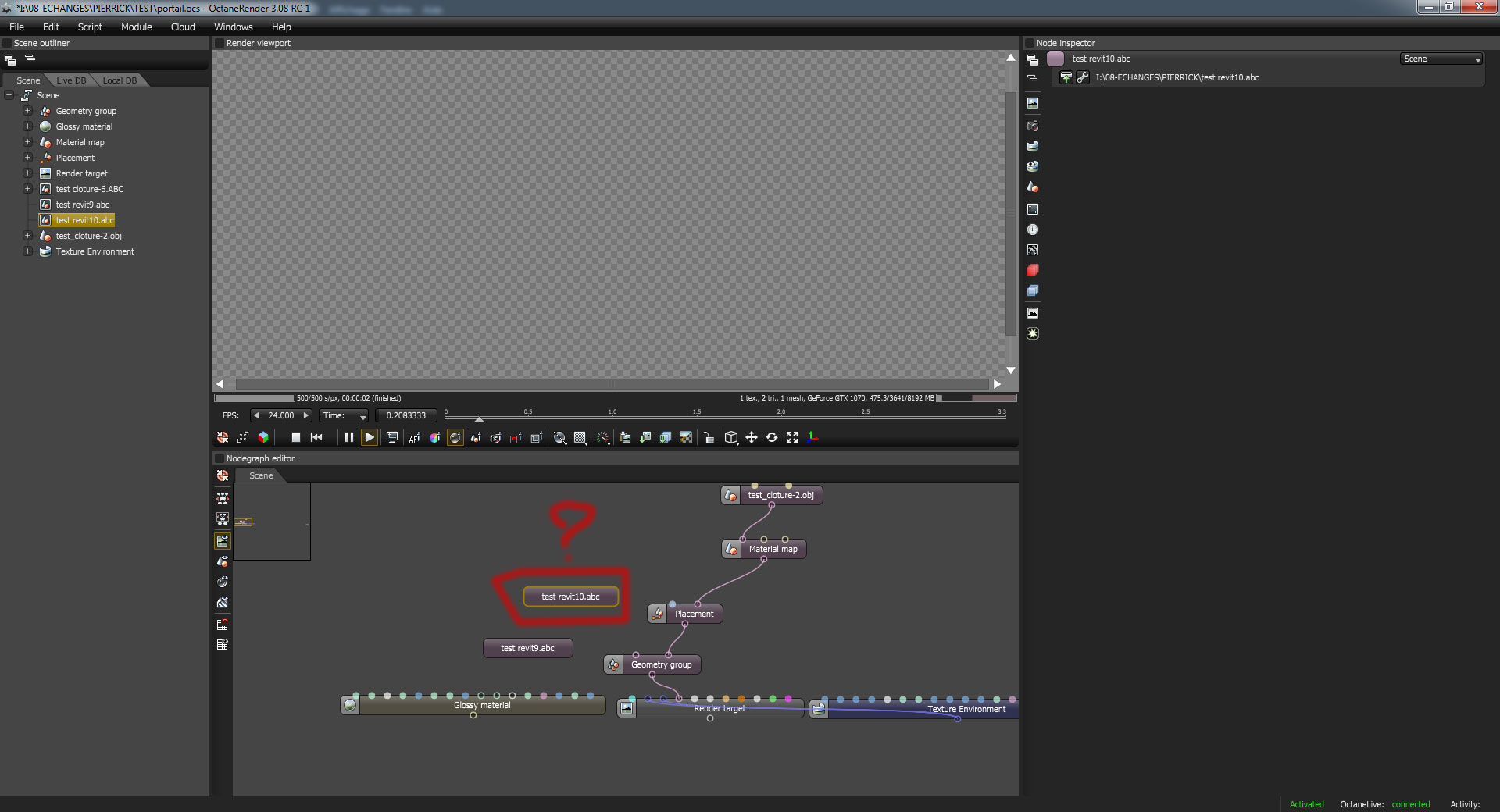Toggle the viewport lock icon
The image size is (1500, 812).
pyautogui.click(x=709, y=437)
